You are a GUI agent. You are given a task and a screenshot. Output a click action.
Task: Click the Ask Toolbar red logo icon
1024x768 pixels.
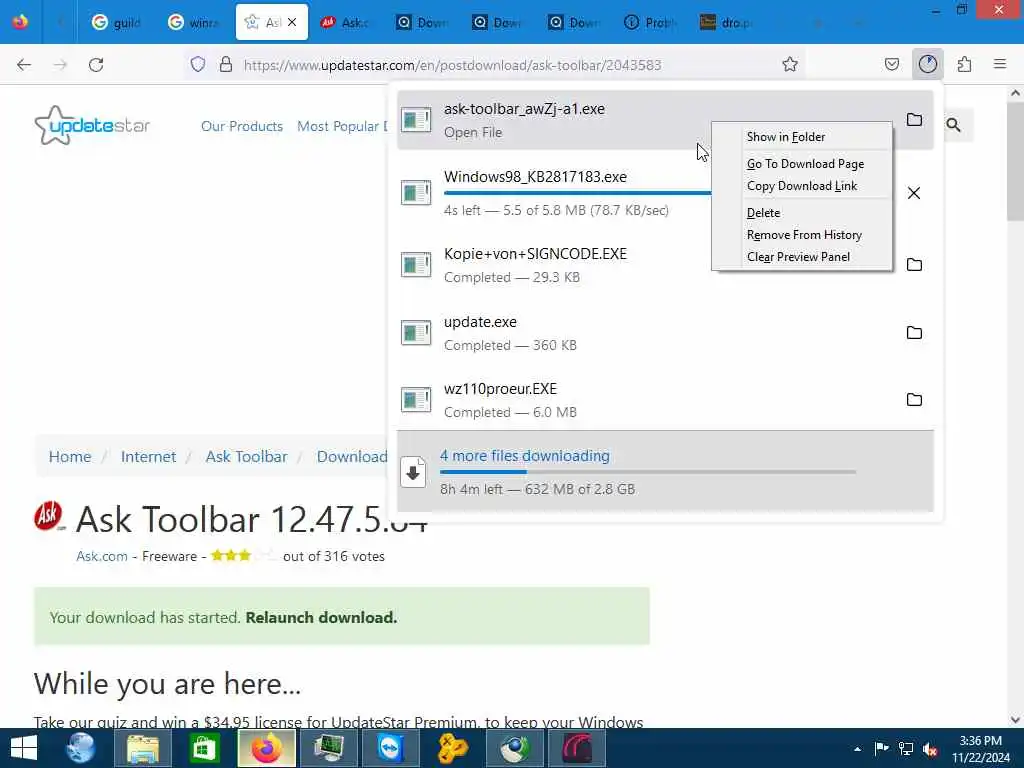click(x=49, y=517)
